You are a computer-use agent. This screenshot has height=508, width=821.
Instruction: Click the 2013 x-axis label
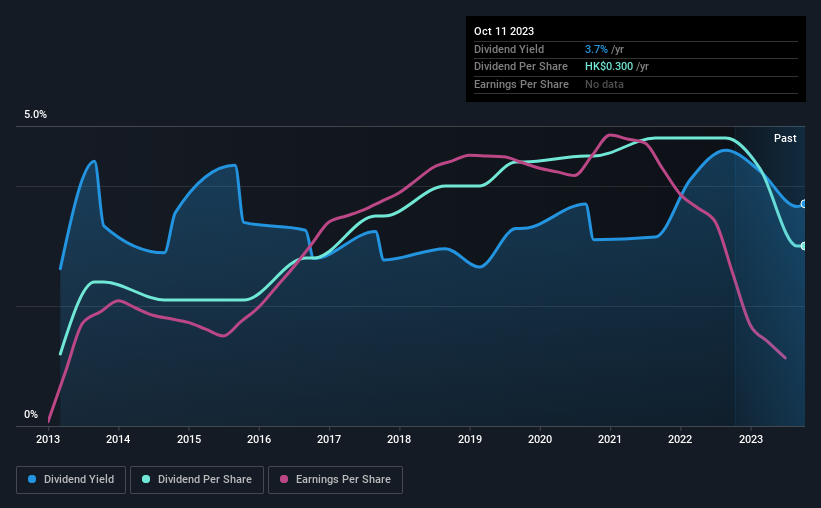[x=48, y=439]
